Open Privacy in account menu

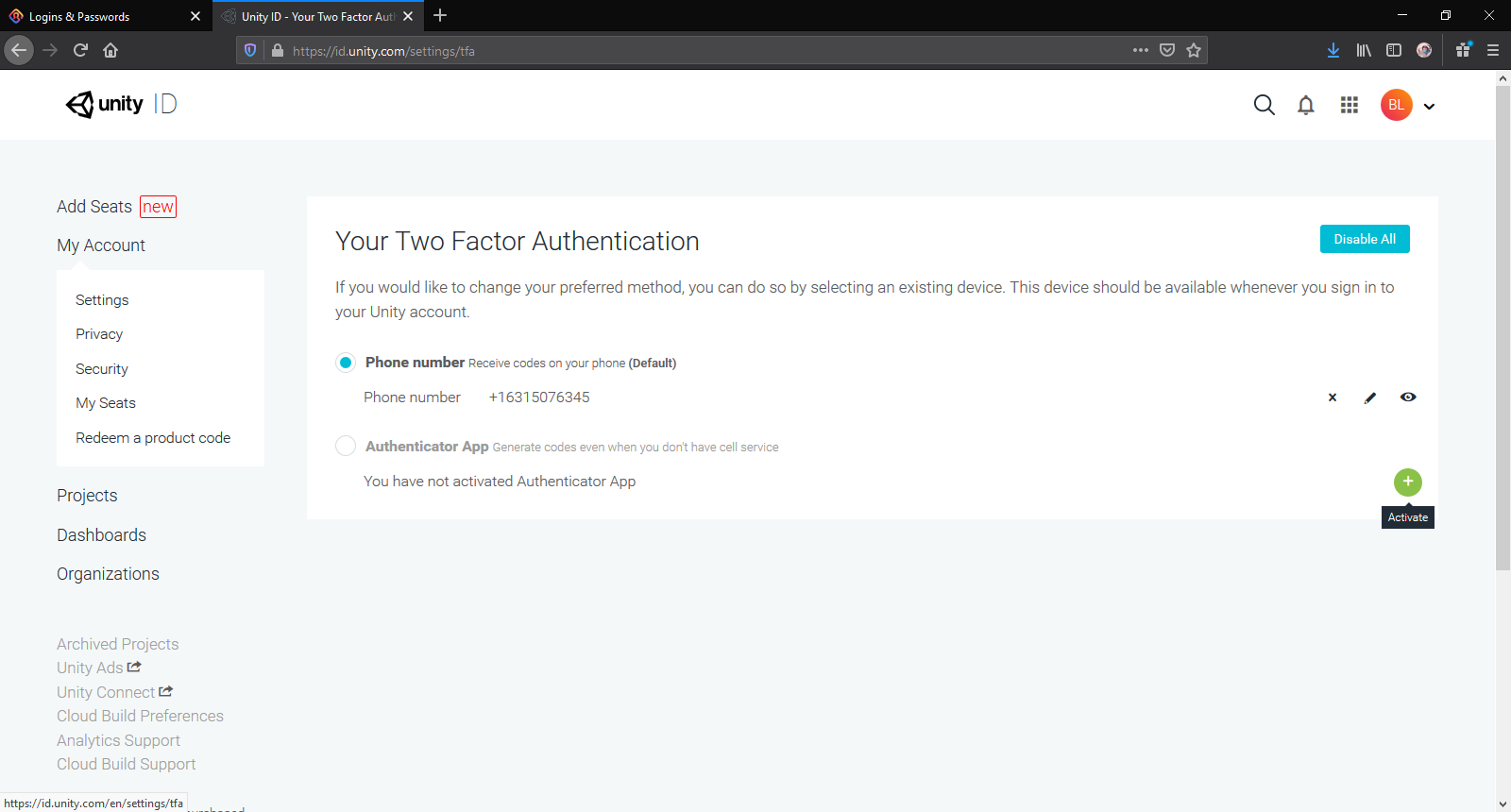click(99, 334)
